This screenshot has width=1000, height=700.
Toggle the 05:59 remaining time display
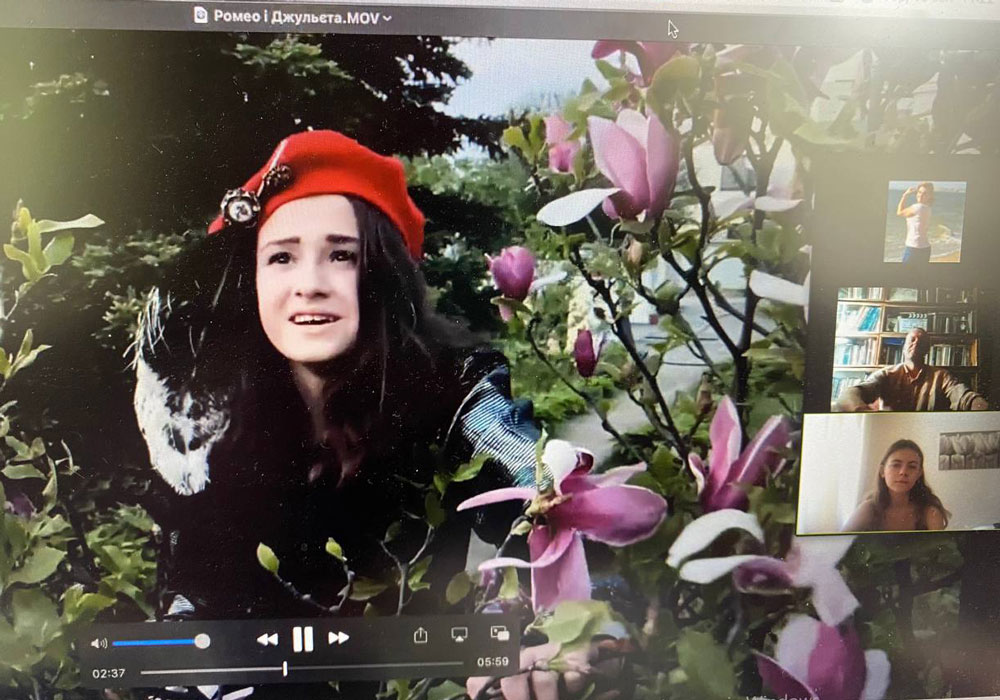pos(492,662)
